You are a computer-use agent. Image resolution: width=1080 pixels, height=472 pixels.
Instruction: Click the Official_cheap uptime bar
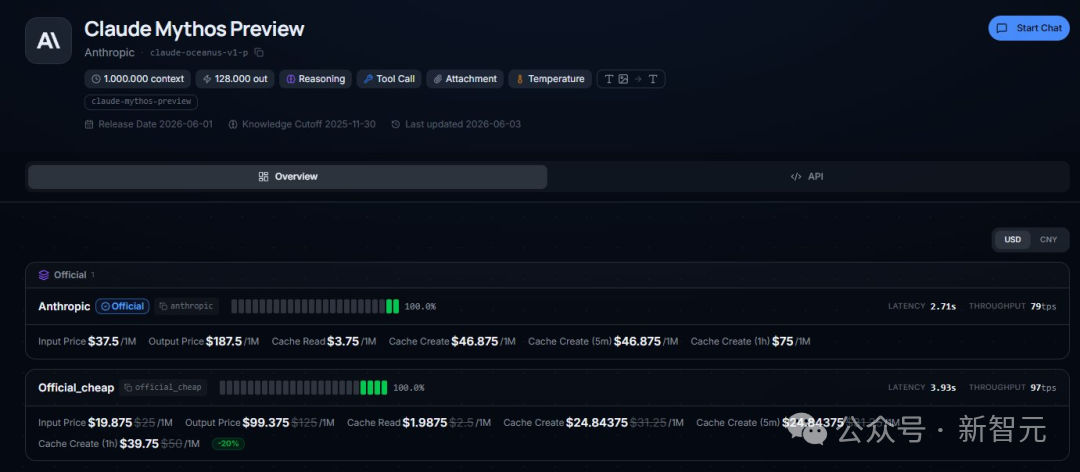[x=303, y=387]
